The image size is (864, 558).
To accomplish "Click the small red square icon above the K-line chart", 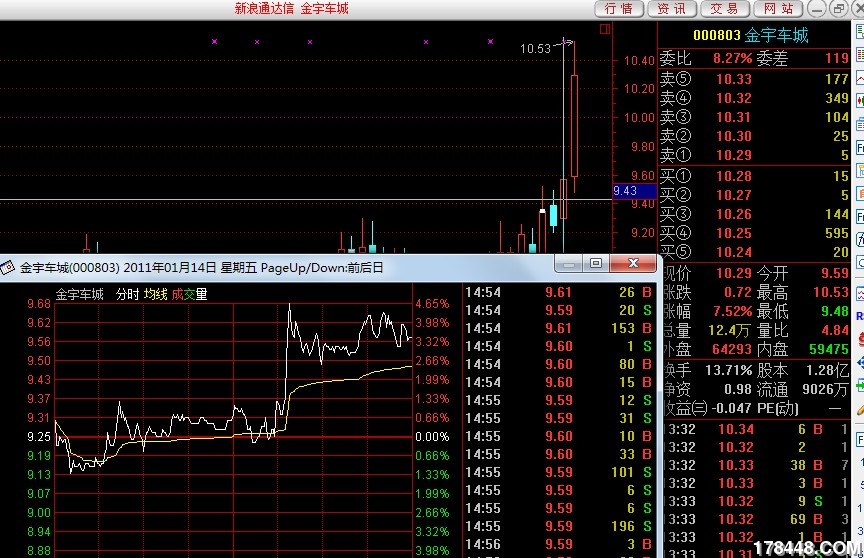I will pyautogui.click(x=604, y=29).
